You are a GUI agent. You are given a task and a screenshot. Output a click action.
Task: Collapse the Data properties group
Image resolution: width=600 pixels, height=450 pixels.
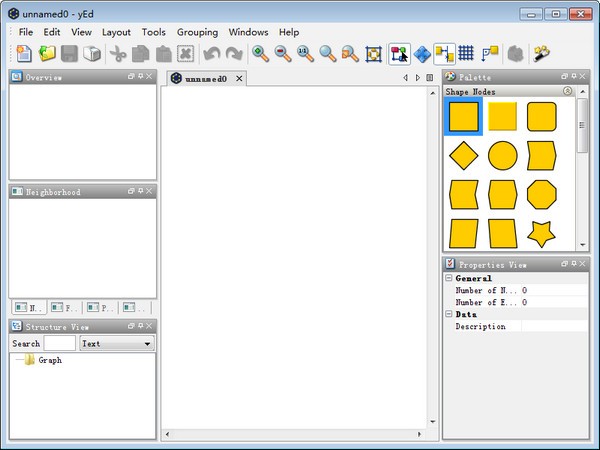[x=449, y=314]
